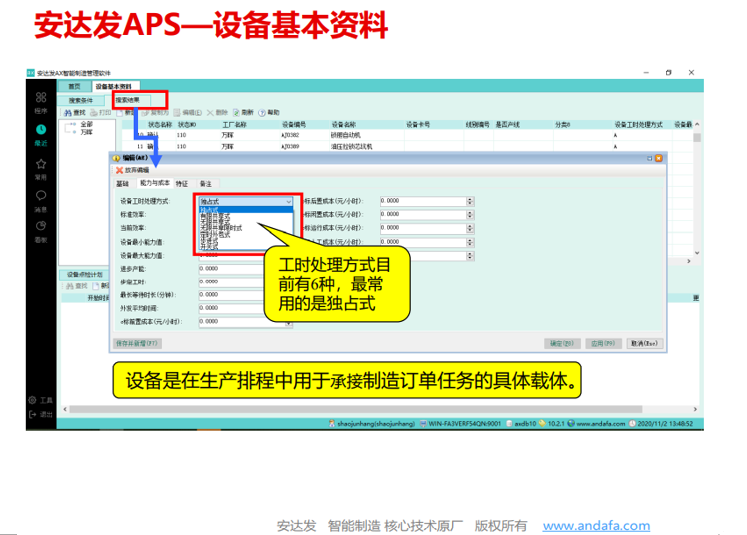
Task: Open the 看板 dashboard chart icon
Action: (41, 226)
